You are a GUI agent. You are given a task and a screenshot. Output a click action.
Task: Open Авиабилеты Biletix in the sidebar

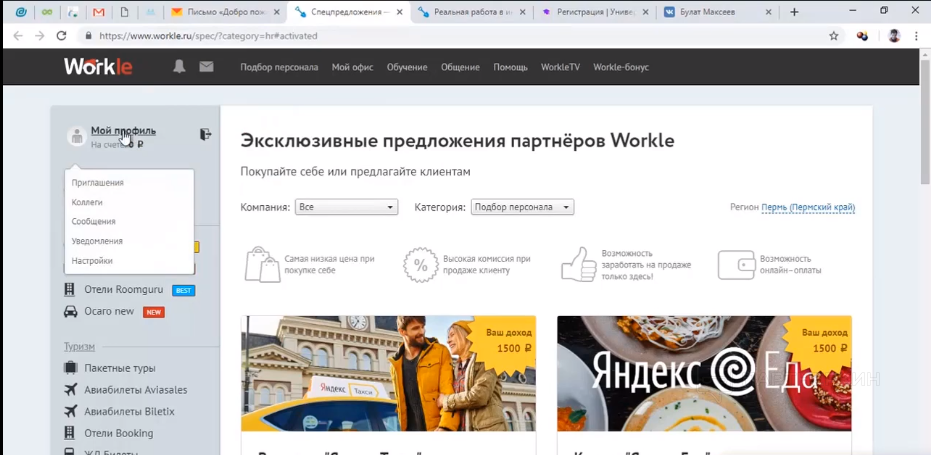pyautogui.click(x=129, y=411)
